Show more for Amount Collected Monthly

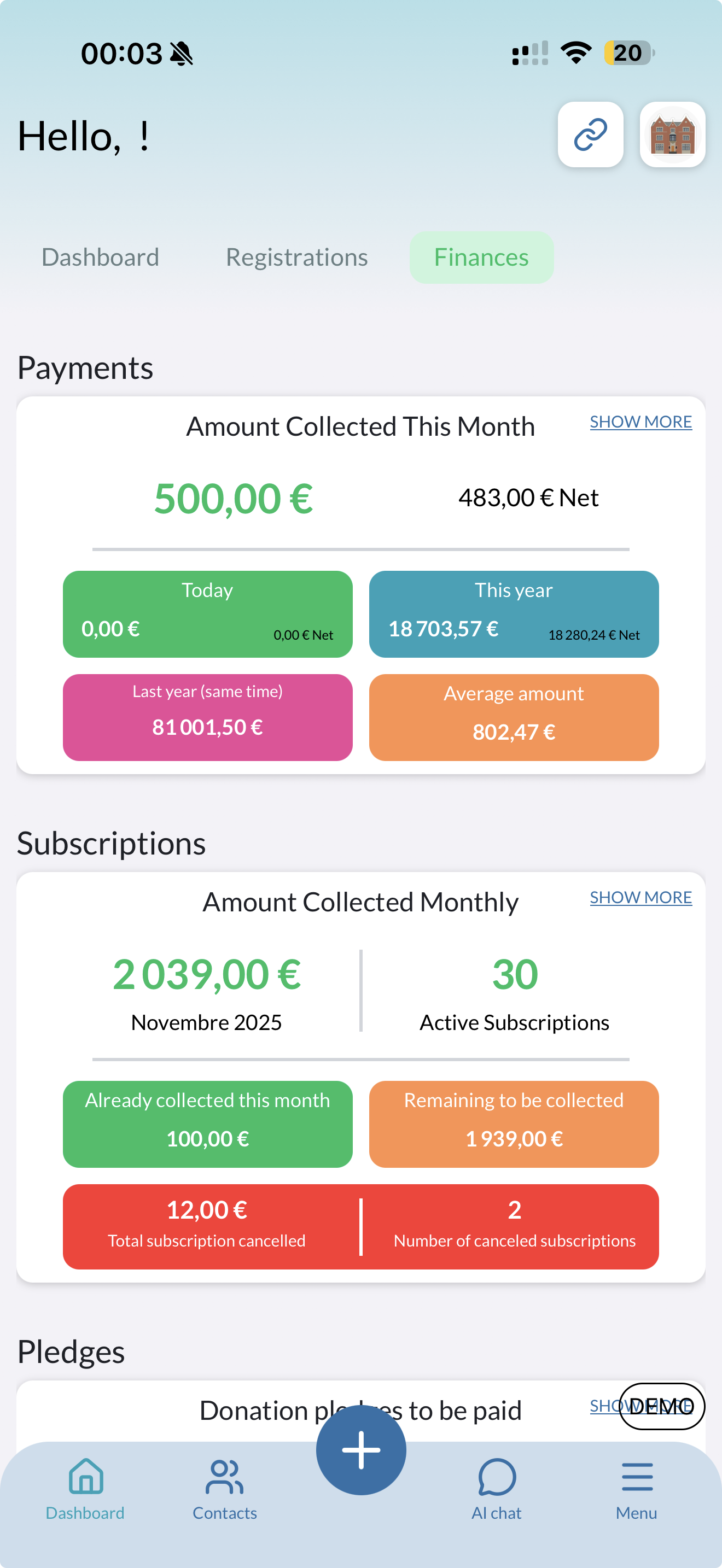[x=641, y=897]
